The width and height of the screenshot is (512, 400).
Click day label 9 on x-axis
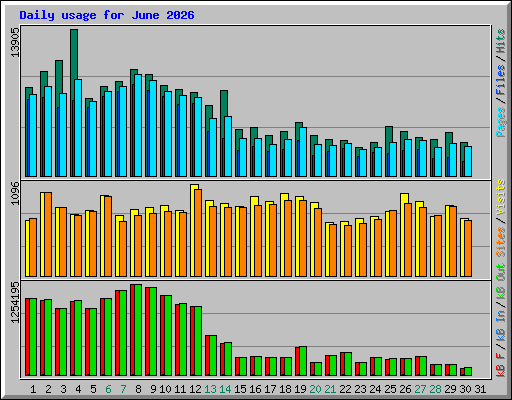pos(153,389)
